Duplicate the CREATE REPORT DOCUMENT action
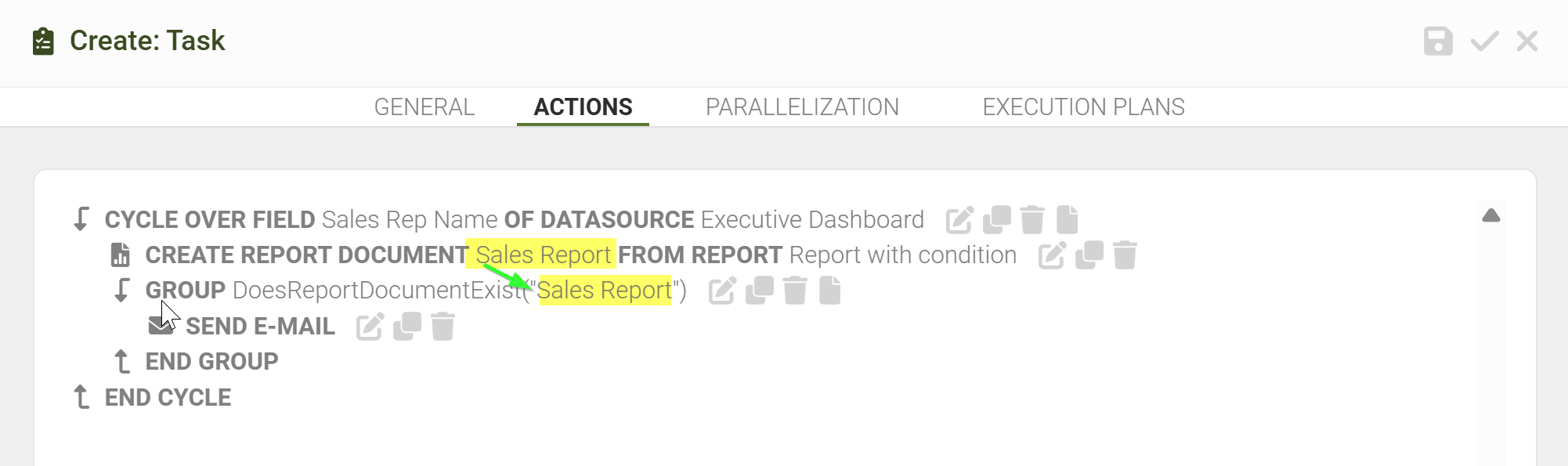This screenshot has height=466, width=1568. point(1089,255)
